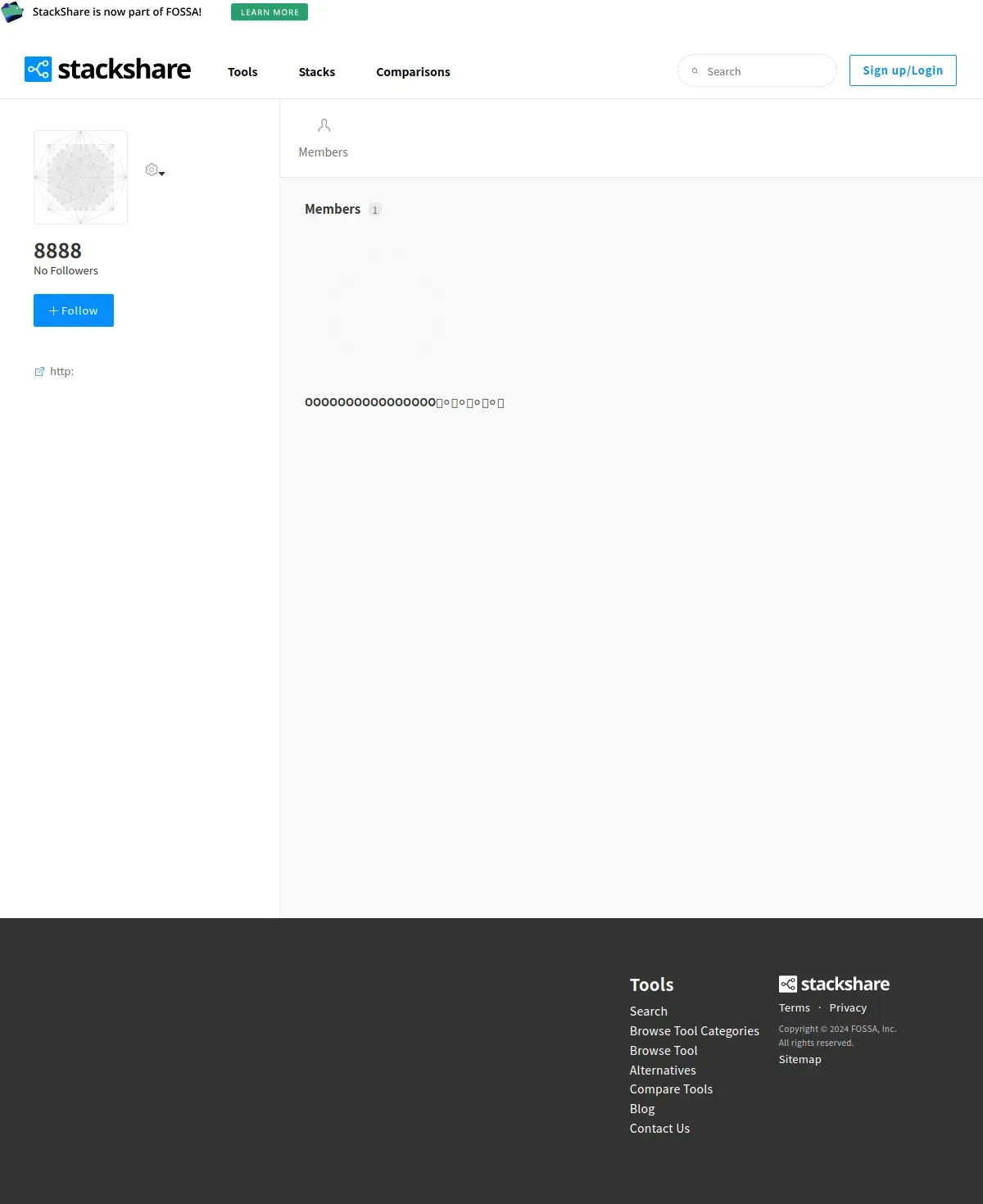Select the Members tab label
Viewport: 983px width, 1204px height.
(x=323, y=152)
